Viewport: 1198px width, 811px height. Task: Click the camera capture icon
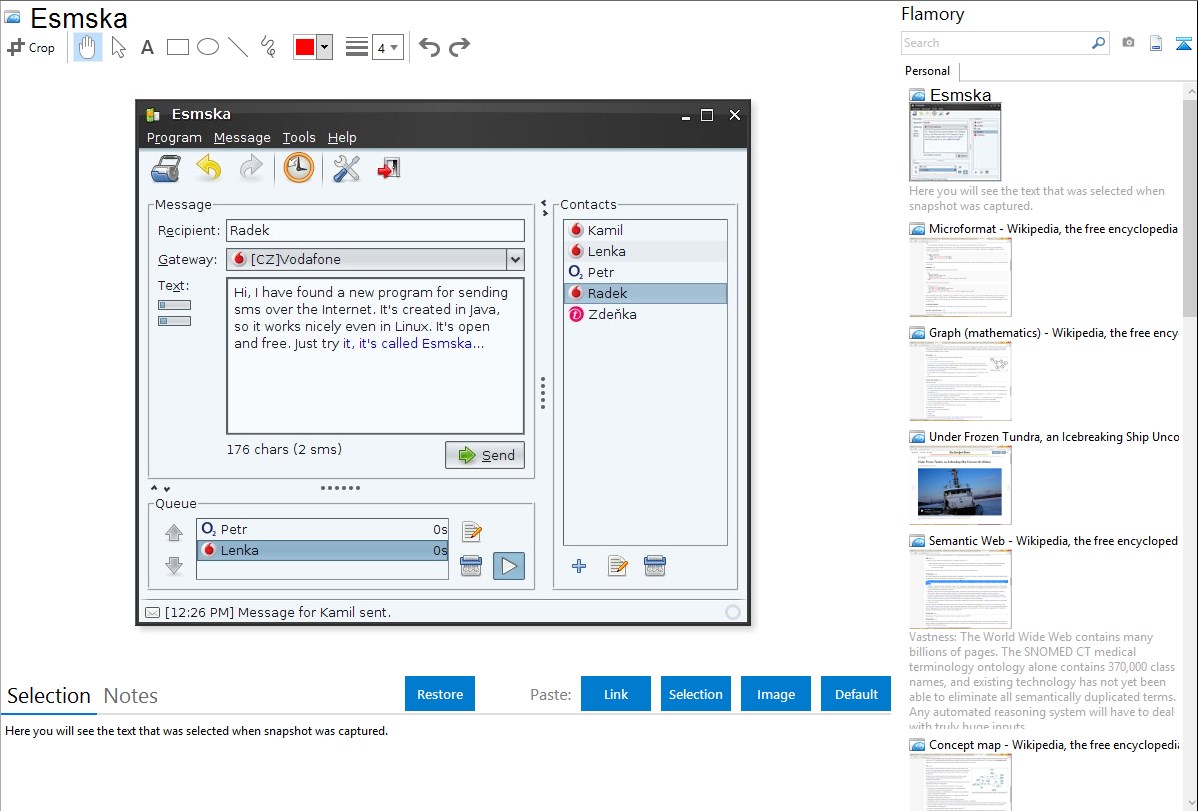coord(1128,43)
